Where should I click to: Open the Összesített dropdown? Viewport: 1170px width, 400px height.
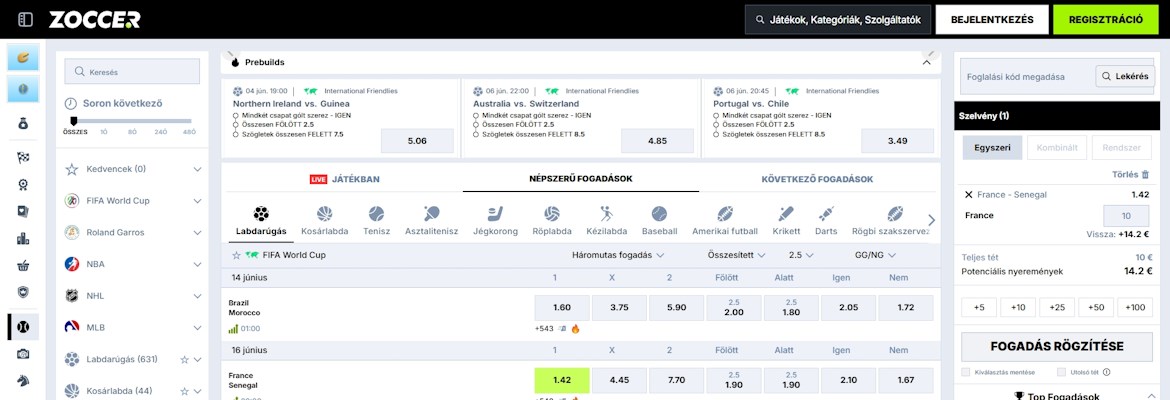tap(736, 255)
